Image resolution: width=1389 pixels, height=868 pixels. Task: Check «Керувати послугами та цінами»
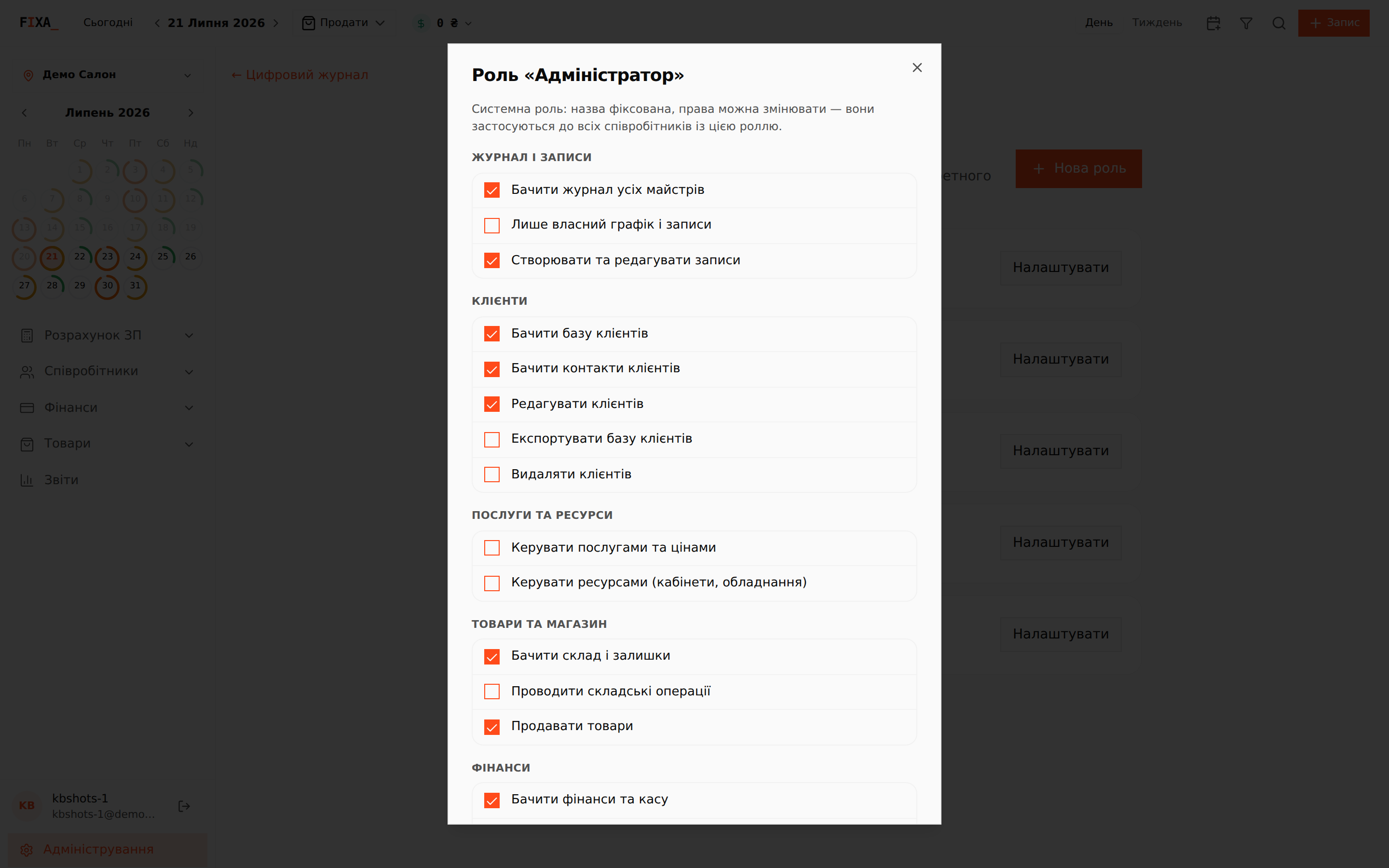point(492,548)
